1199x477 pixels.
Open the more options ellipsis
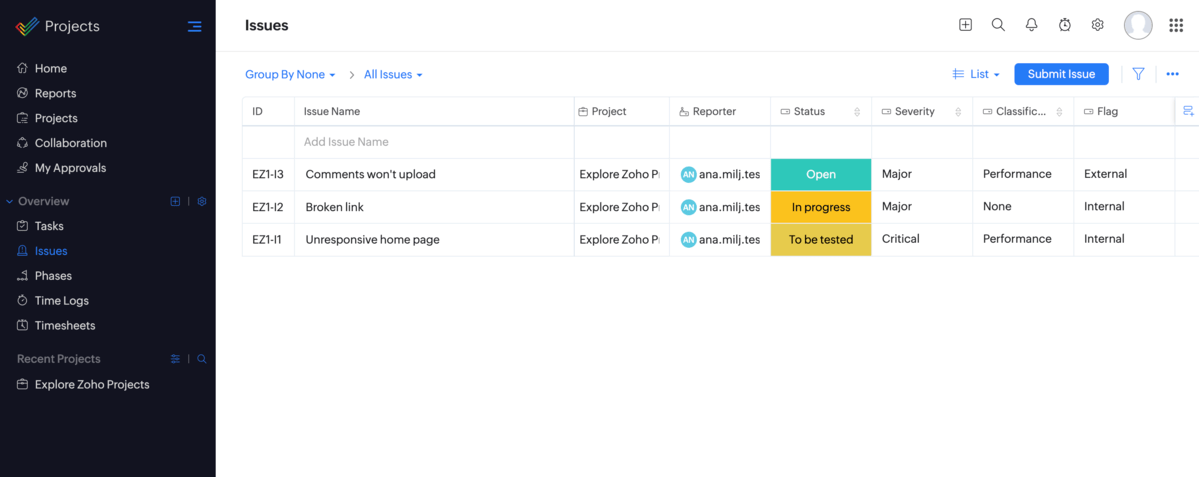pos(1172,74)
